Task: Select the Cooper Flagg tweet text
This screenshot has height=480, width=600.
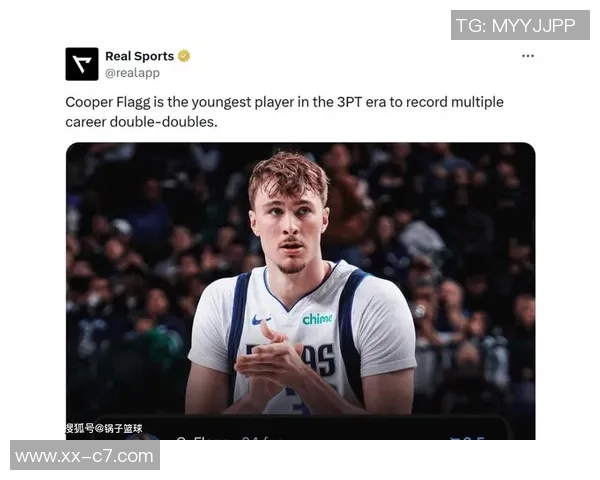Action: pos(284,112)
